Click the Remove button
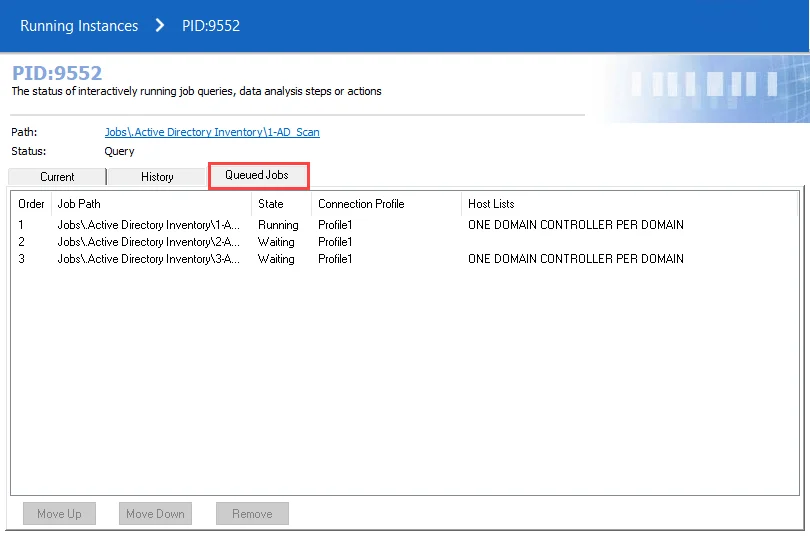The image size is (810, 538). (x=252, y=514)
